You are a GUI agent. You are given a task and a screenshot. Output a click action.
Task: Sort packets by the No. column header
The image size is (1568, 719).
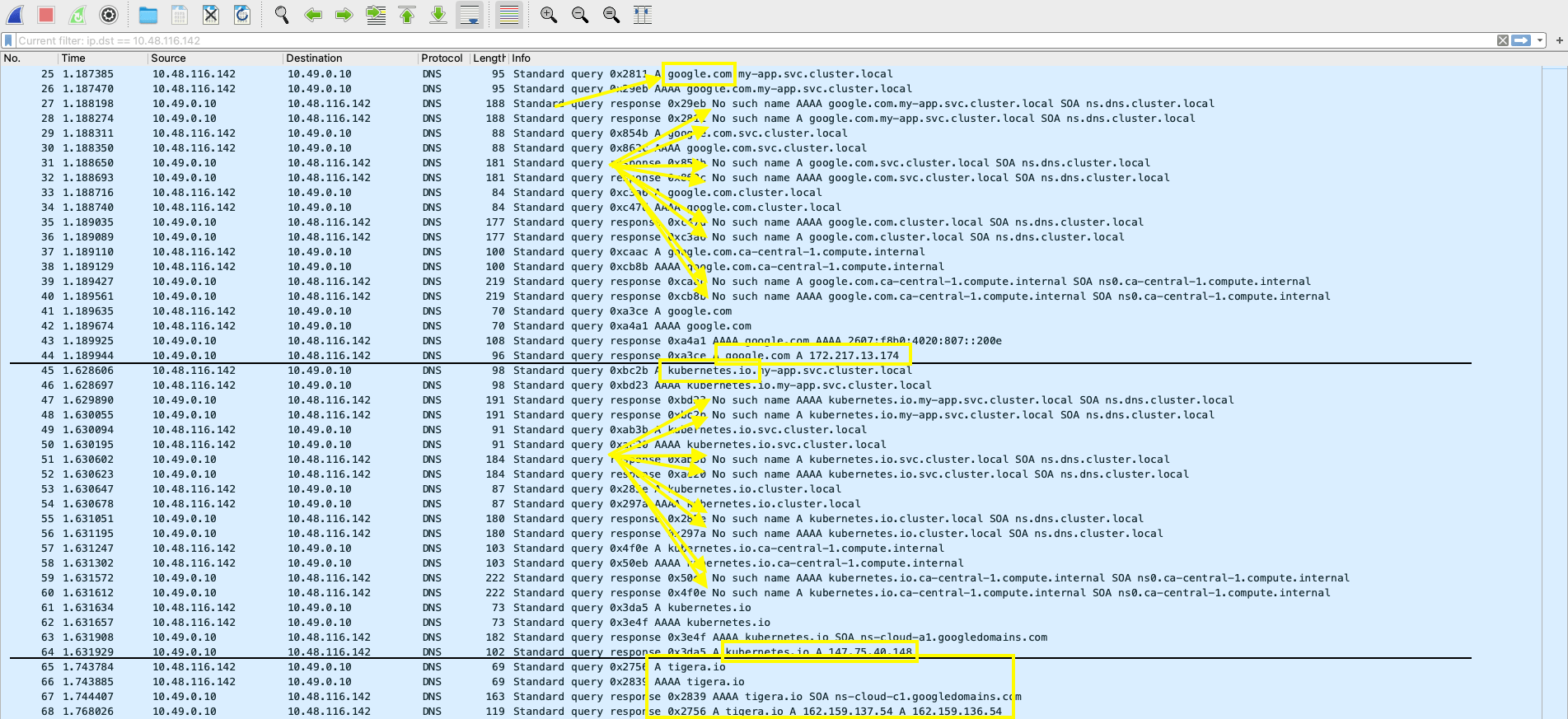click(29, 58)
